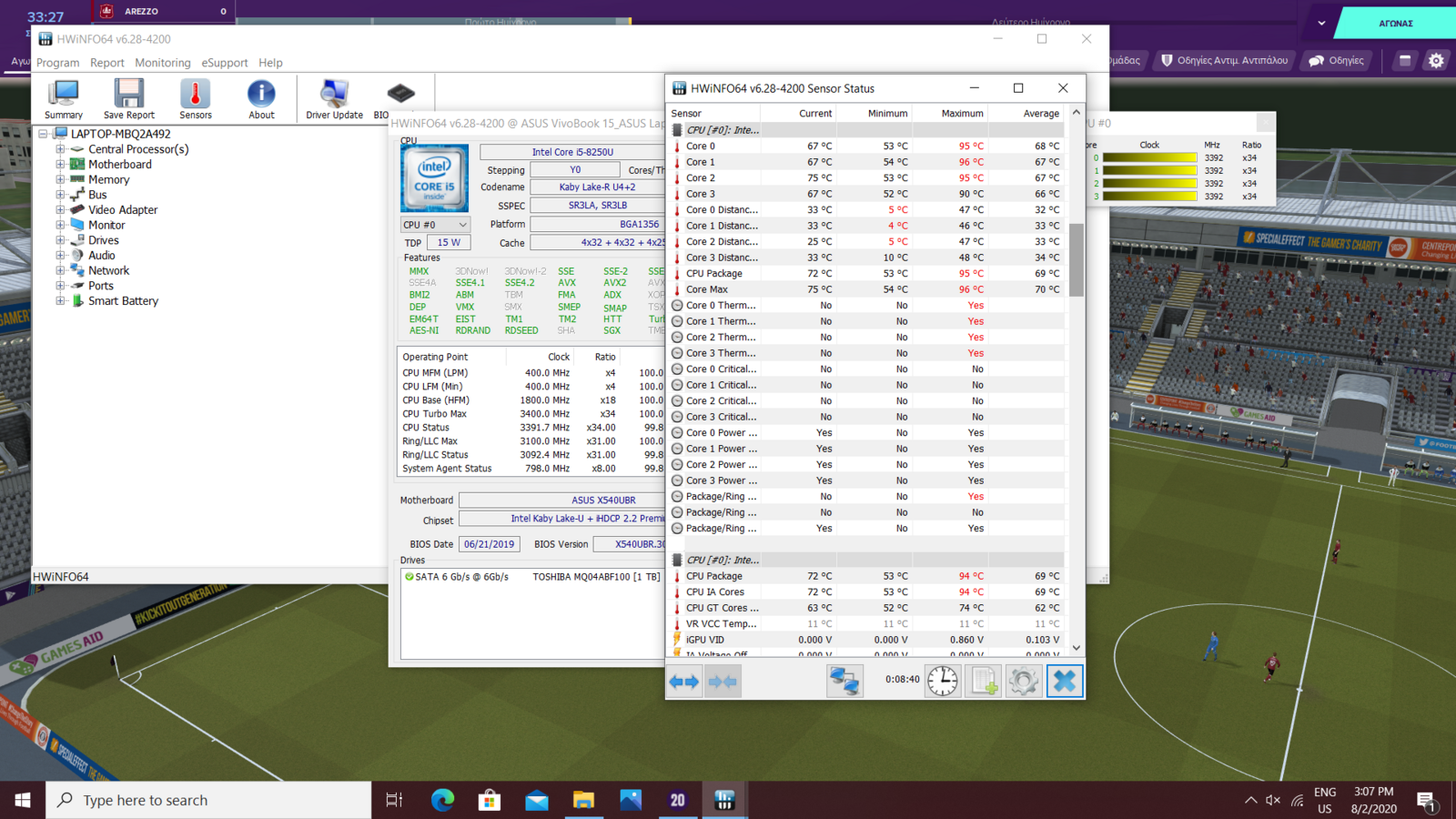
Task: Expand the Central Processor(s) tree node
Action: click(60, 149)
